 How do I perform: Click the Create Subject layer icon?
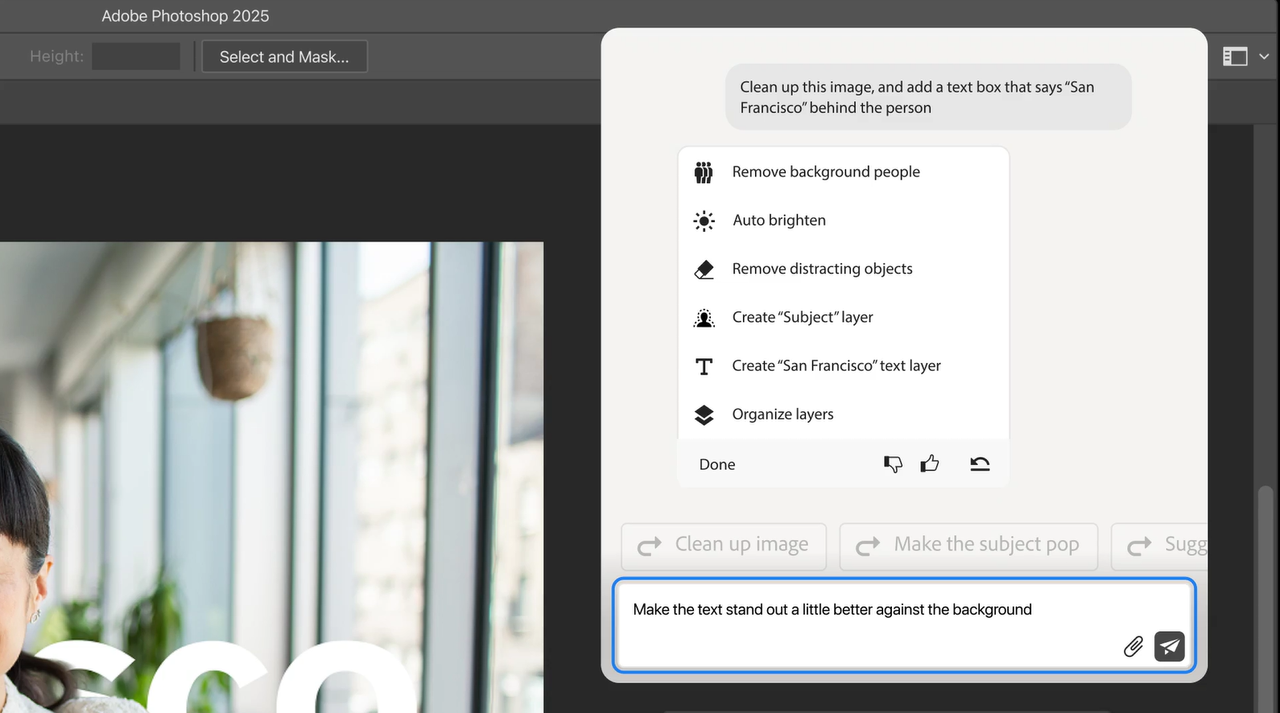704,318
